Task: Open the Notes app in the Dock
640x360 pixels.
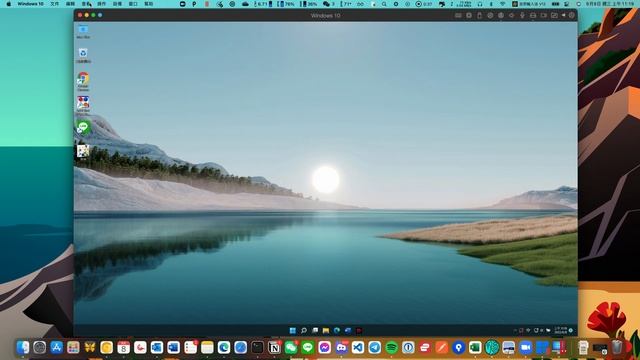Action: pos(207,347)
